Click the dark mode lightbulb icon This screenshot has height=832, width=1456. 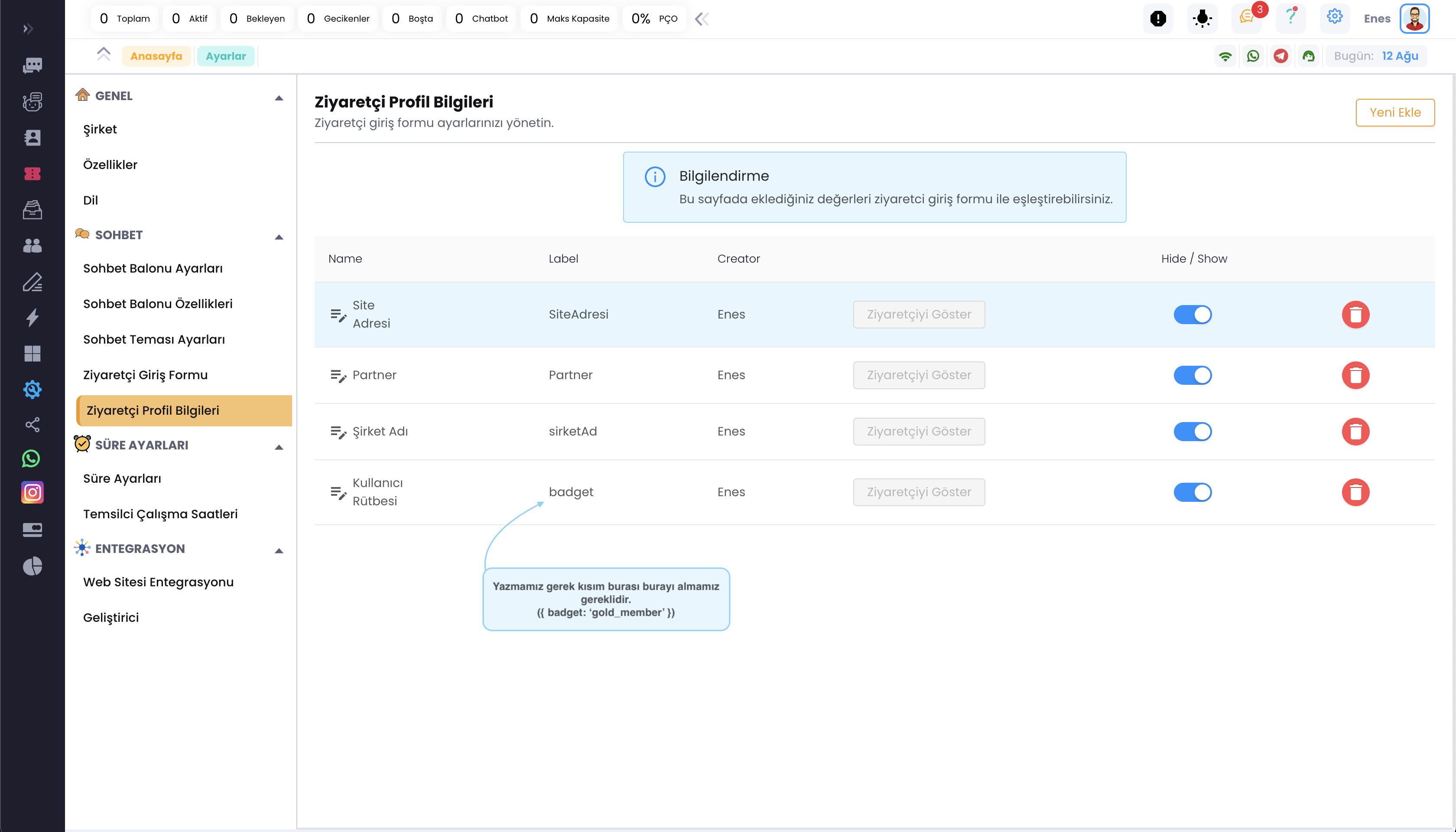point(1202,18)
